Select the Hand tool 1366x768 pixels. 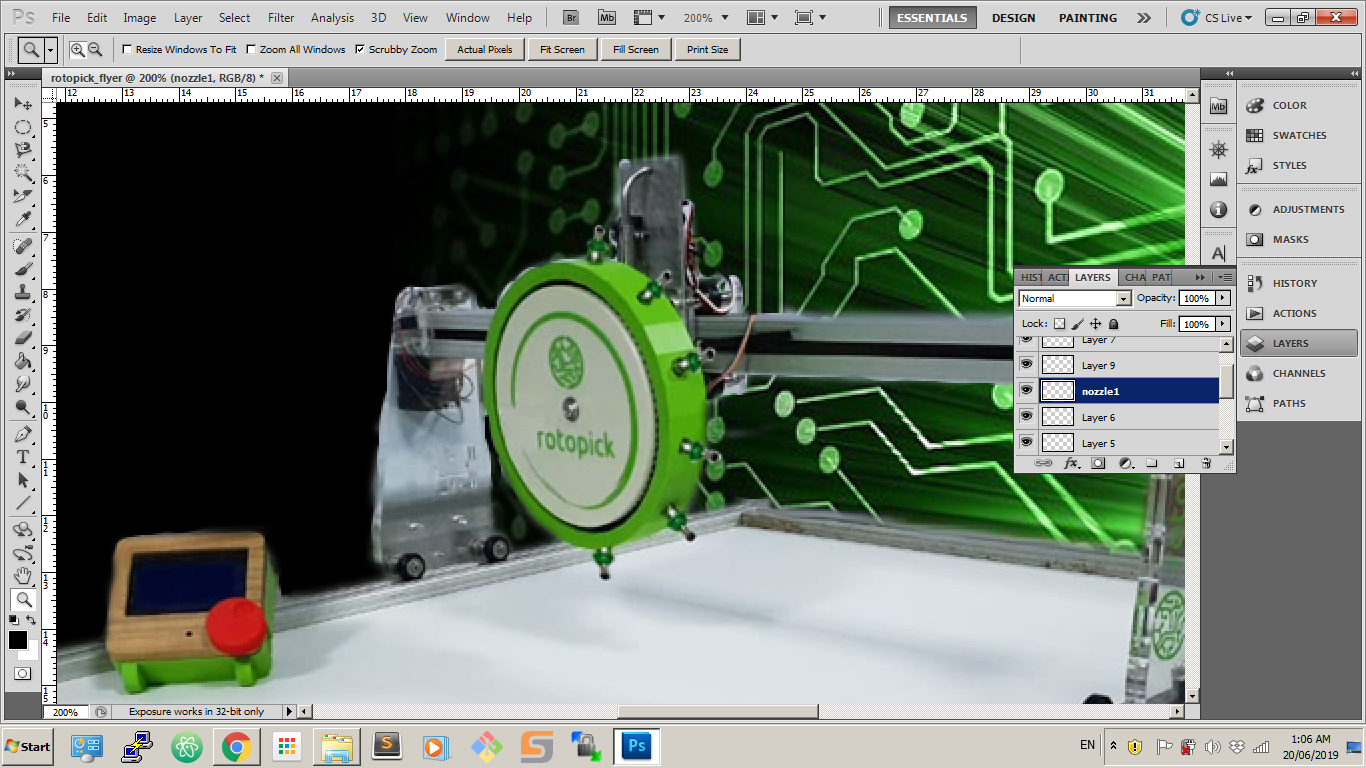[x=22, y=576]
